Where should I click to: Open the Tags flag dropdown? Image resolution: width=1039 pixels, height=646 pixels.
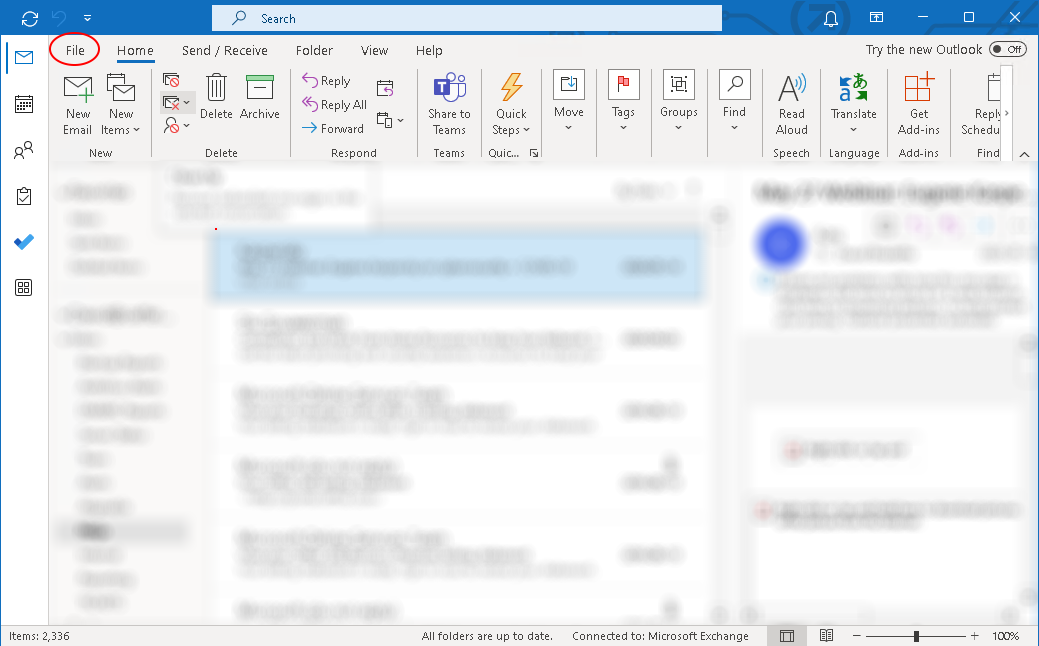coord(624,101)
